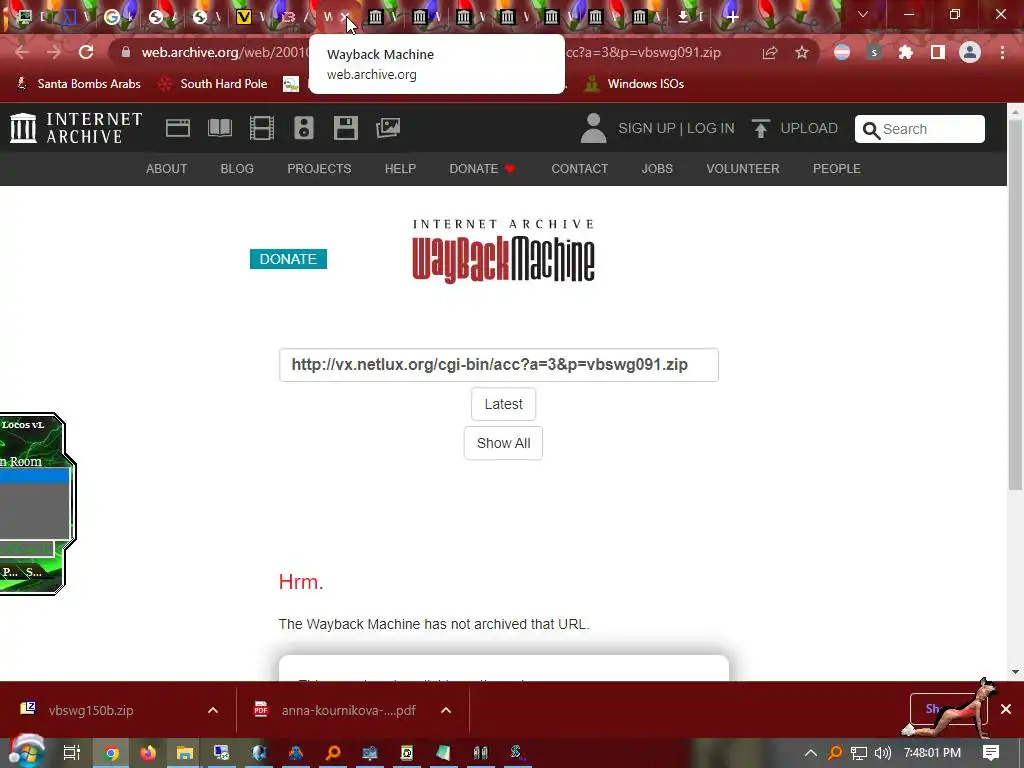
Task: Open Chrome extensions puzzle icon
Action: (906, 52)
